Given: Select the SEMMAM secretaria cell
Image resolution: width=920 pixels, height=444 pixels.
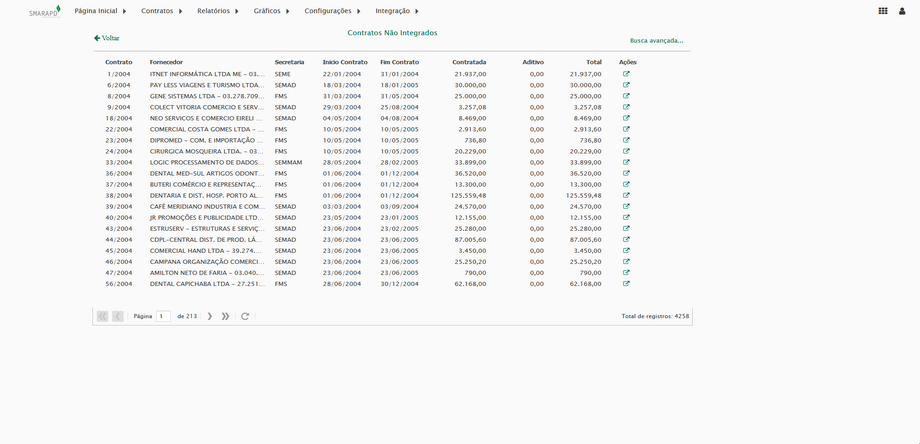Looking at the screenshot, I should [288, 162].
